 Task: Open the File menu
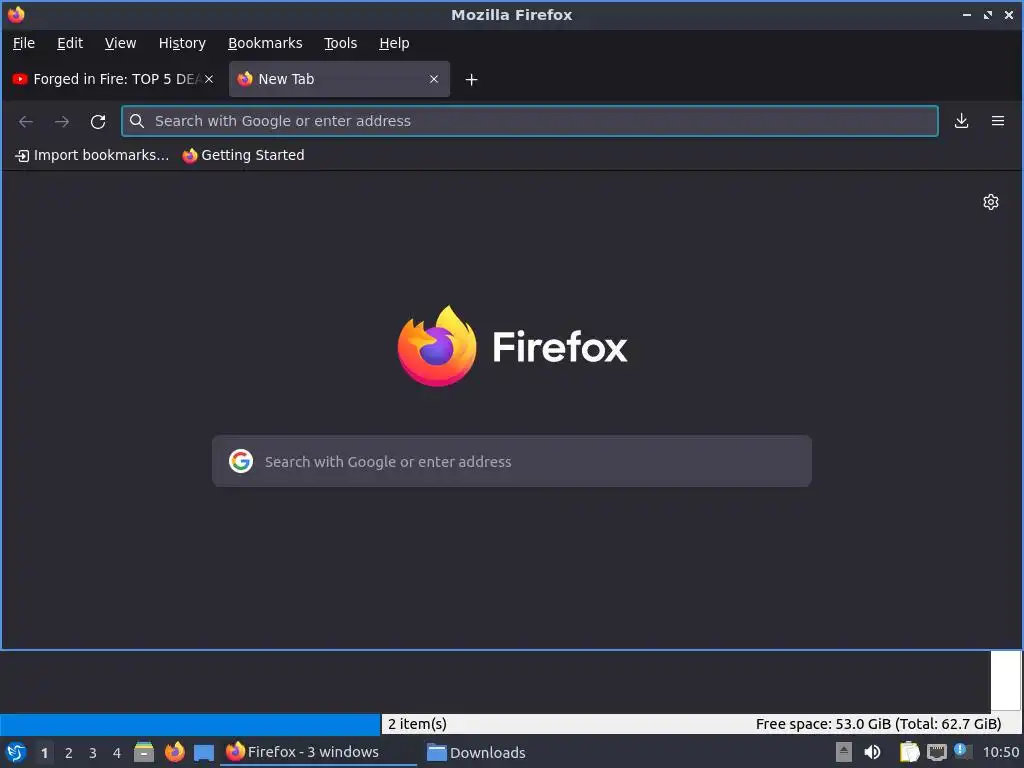pos(24,43)
